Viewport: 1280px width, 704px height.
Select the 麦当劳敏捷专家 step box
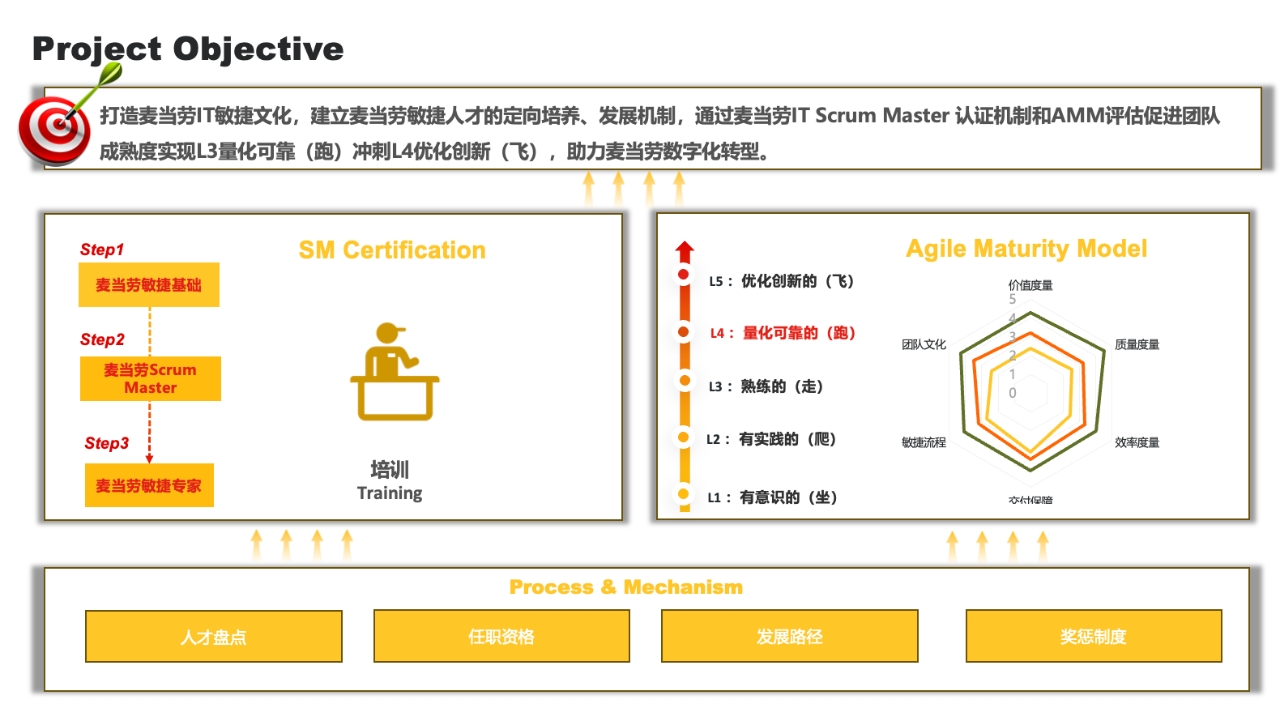click(149, 485)
